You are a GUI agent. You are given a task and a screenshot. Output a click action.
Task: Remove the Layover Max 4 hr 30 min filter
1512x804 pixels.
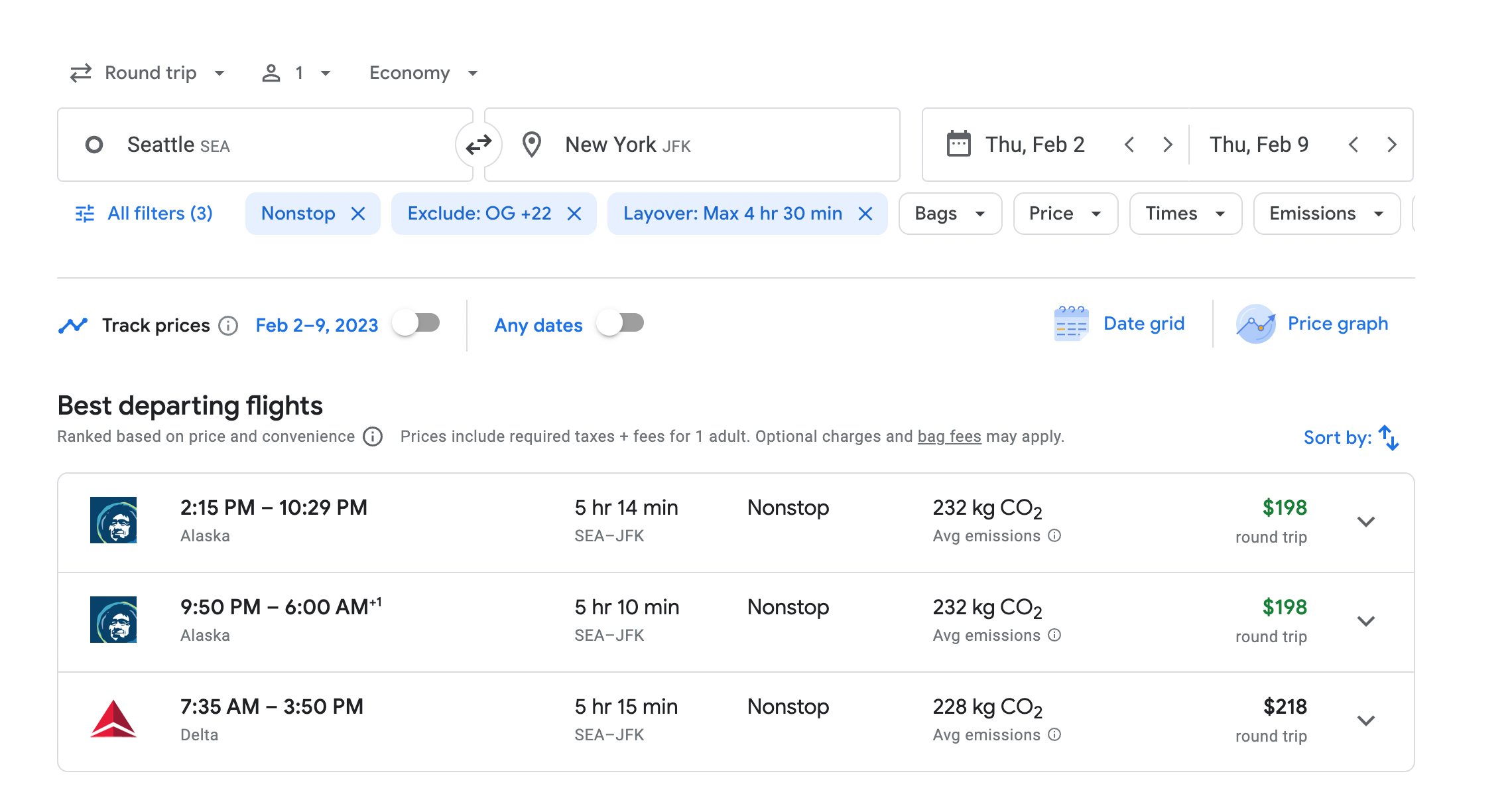(x=865, y=214)
